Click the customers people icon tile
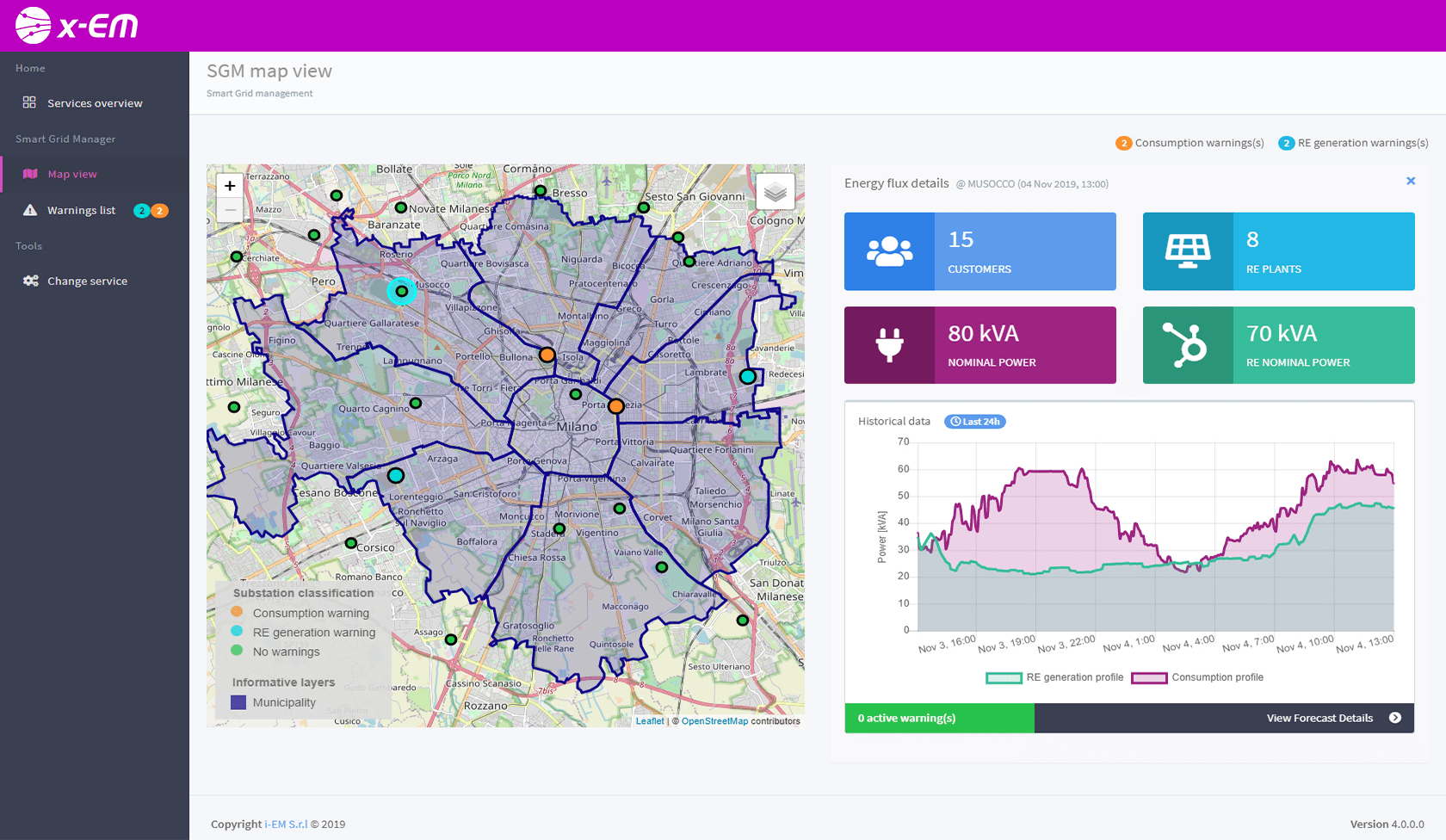Image resolution: width=1446 pixels, height=840 pixels. [889, 251]
